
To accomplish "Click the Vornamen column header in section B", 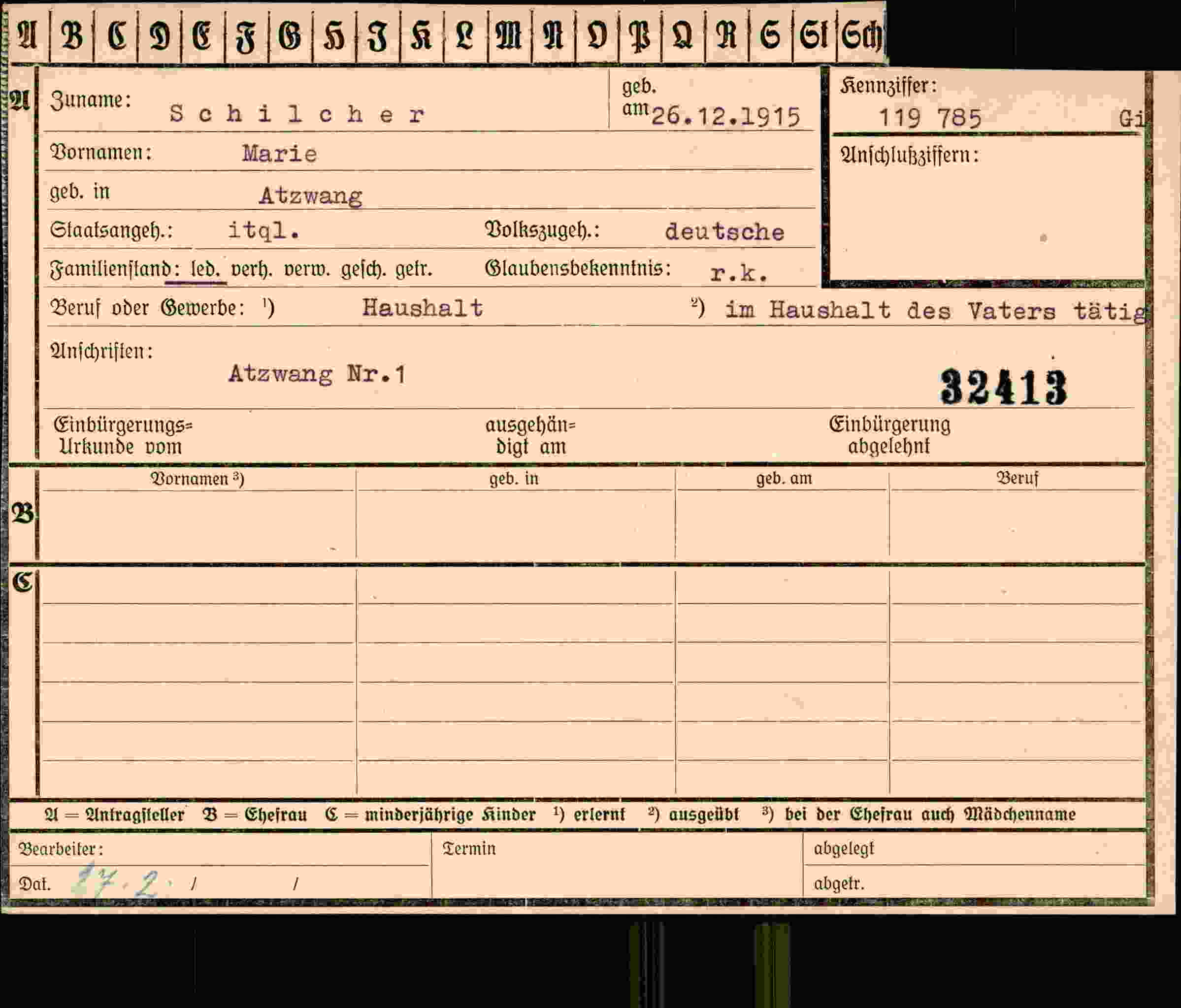I will [x=197, y=479].
